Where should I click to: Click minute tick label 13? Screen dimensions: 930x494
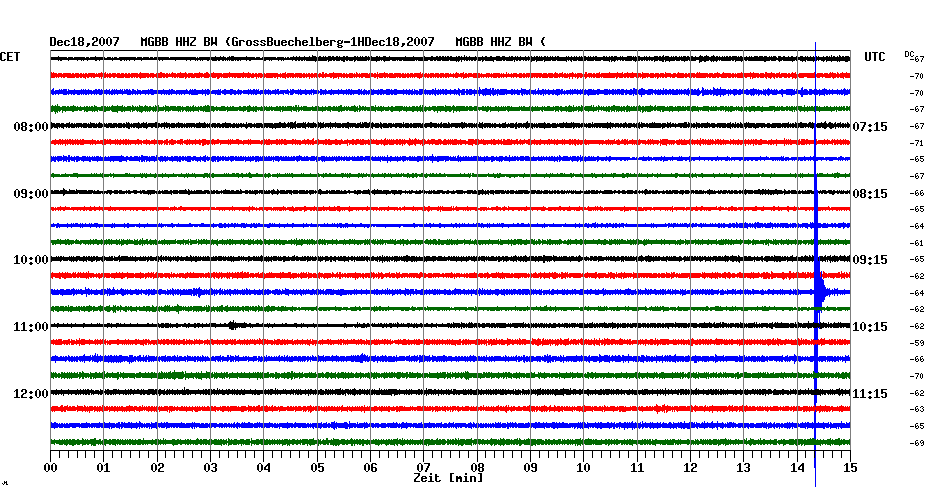click(x=744, y=468)
